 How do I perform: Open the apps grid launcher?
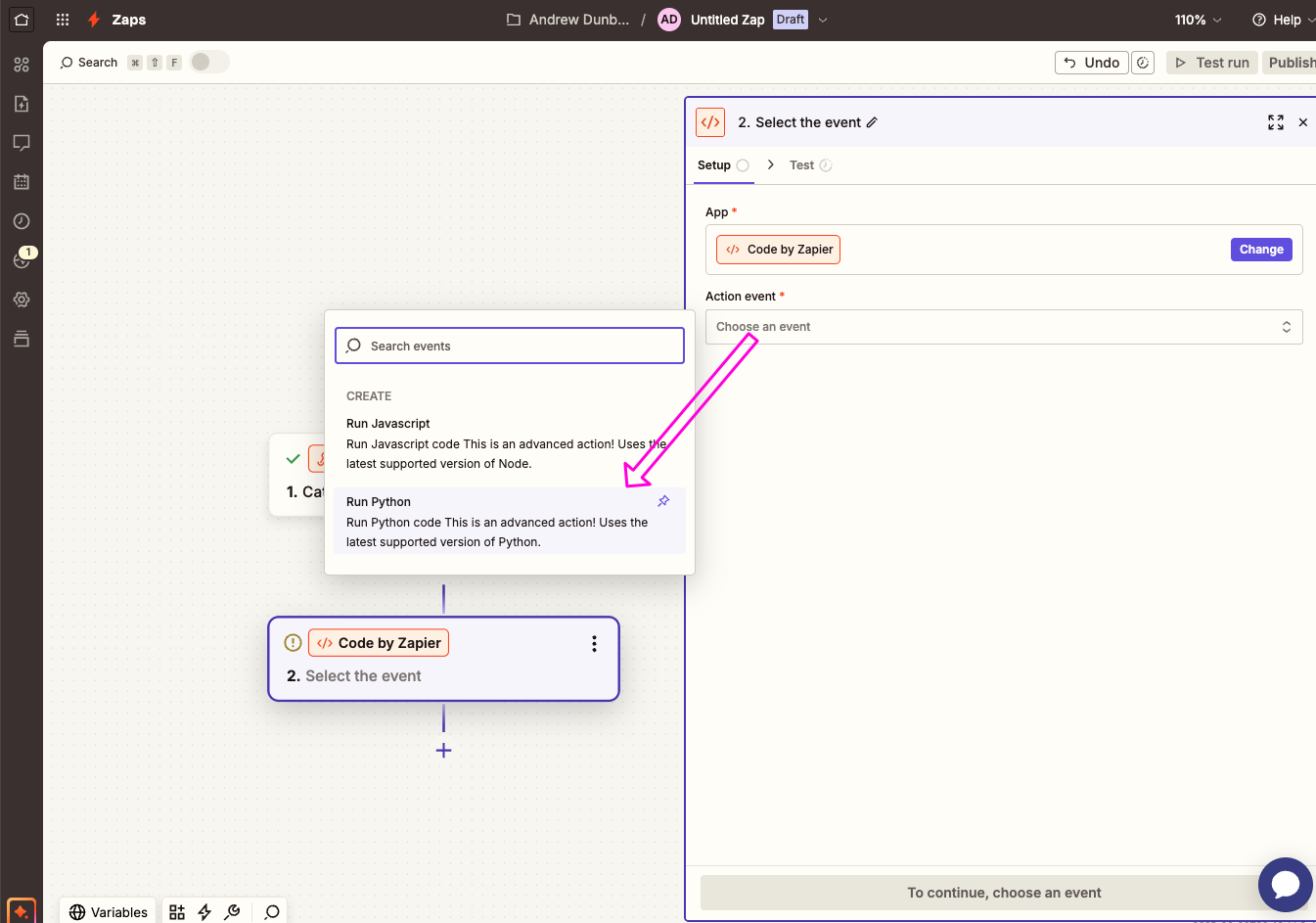point(63,20)
